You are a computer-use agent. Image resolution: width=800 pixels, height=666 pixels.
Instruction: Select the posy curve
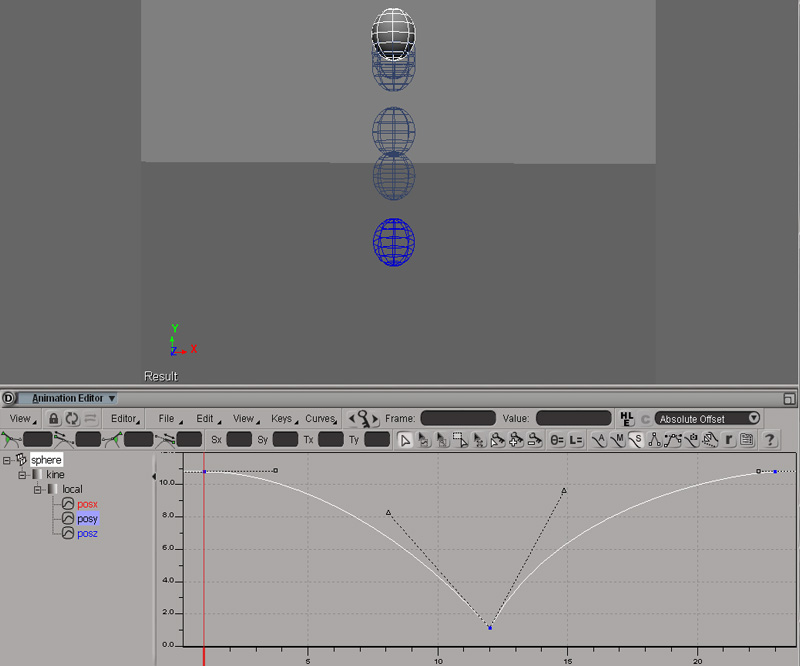87,519
